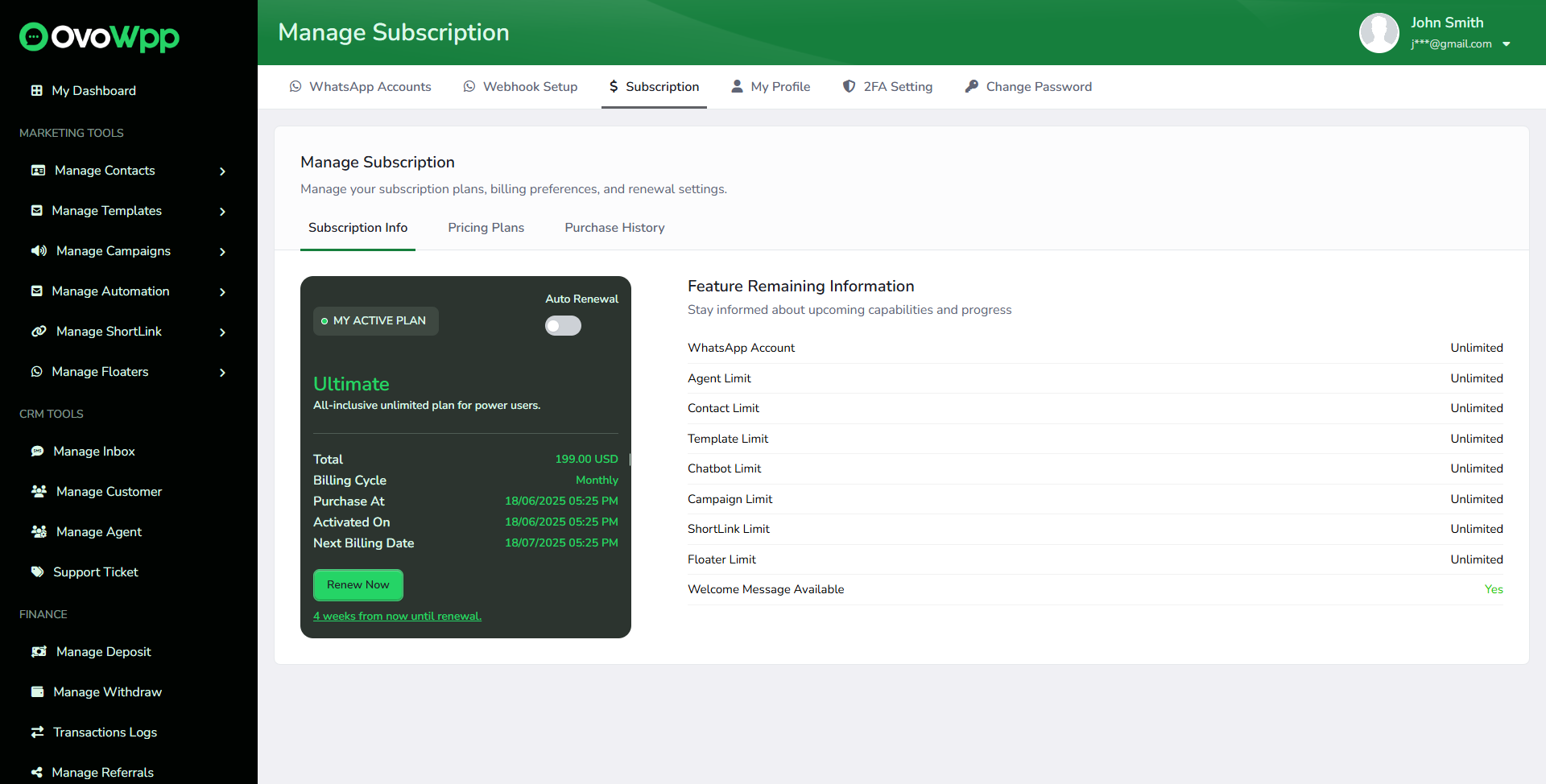Expand the Manage Automation submenu chevron

point(223,292)
